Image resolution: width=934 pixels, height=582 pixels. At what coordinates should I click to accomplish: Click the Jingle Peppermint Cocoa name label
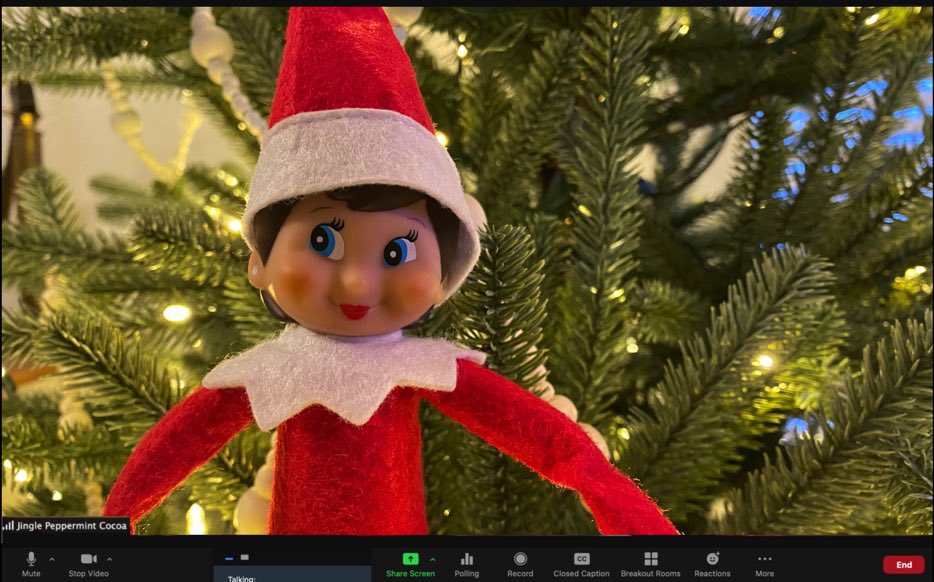(x=71, y=525)
